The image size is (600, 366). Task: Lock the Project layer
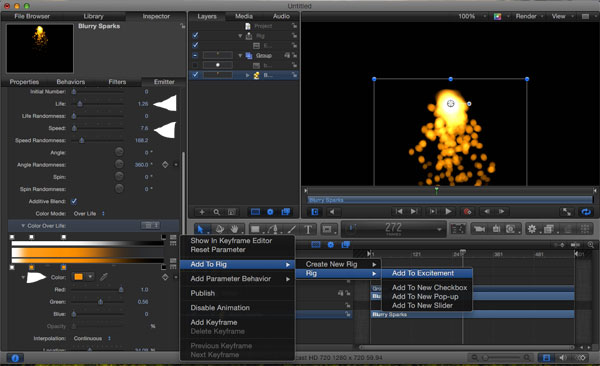click(x=294, y=26)
